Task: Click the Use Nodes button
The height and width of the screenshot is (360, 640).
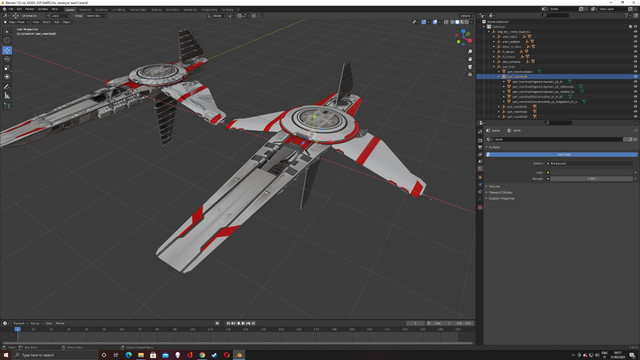Action: coord(562,154)
